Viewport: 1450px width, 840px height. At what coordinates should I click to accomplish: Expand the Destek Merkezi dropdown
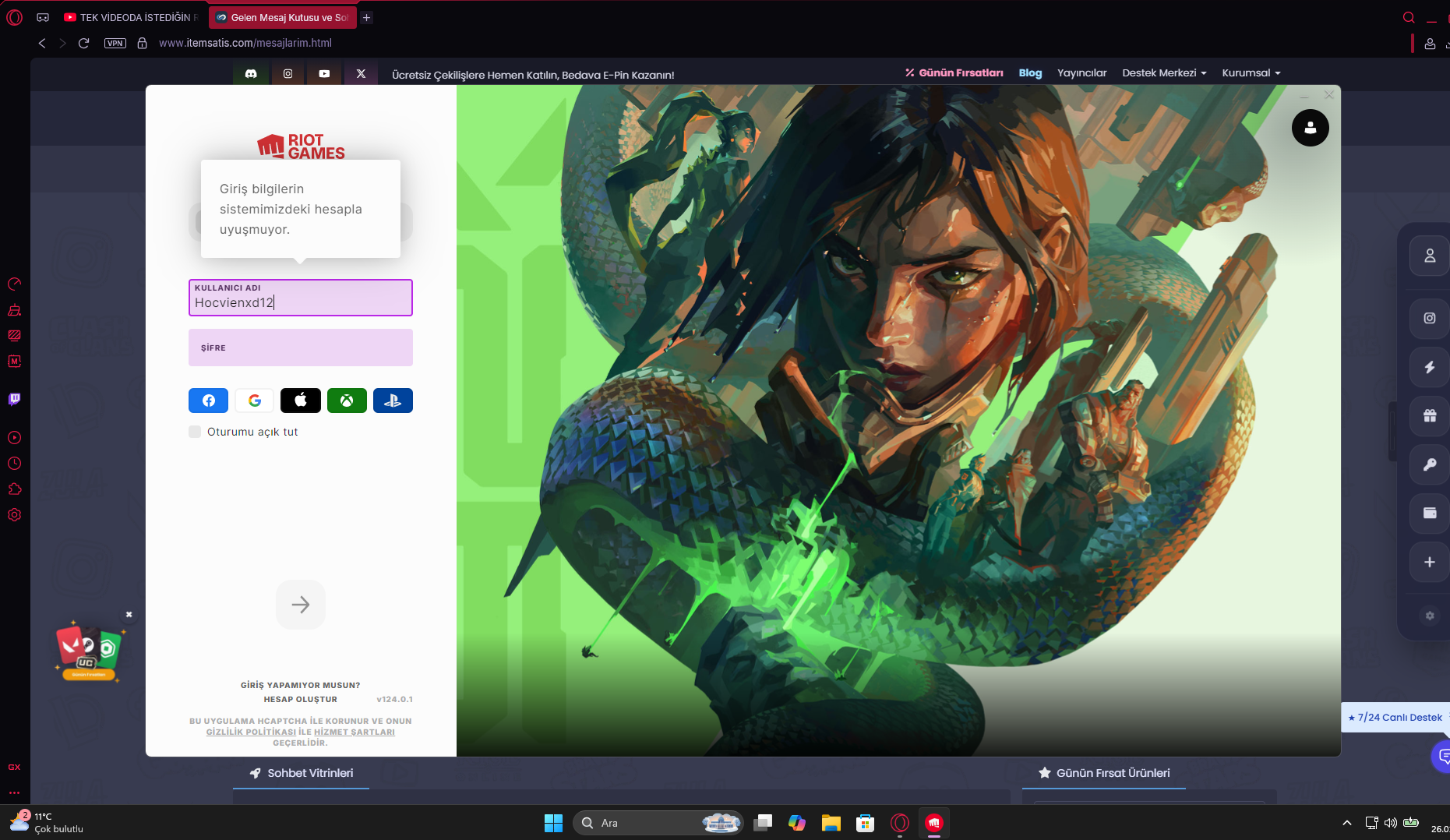coord(1164,72)
